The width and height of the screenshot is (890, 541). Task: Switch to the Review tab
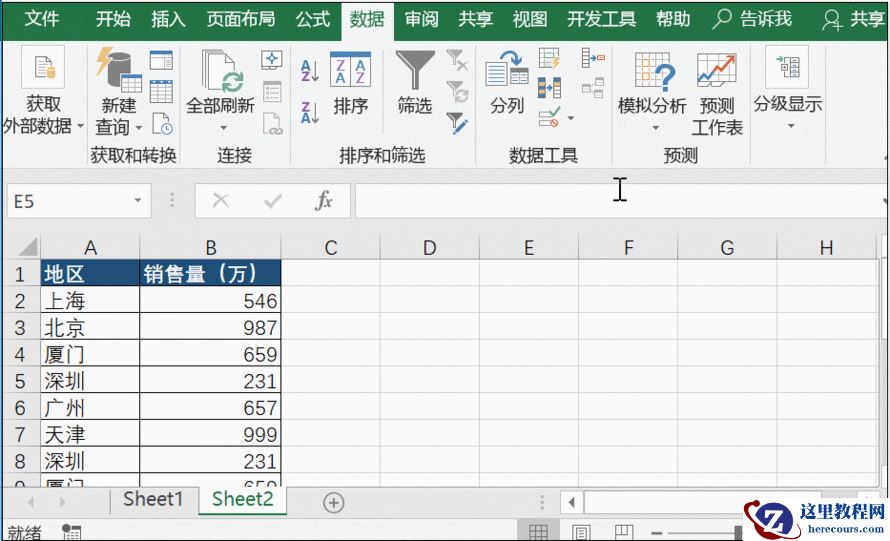click(x=421, y=19)
